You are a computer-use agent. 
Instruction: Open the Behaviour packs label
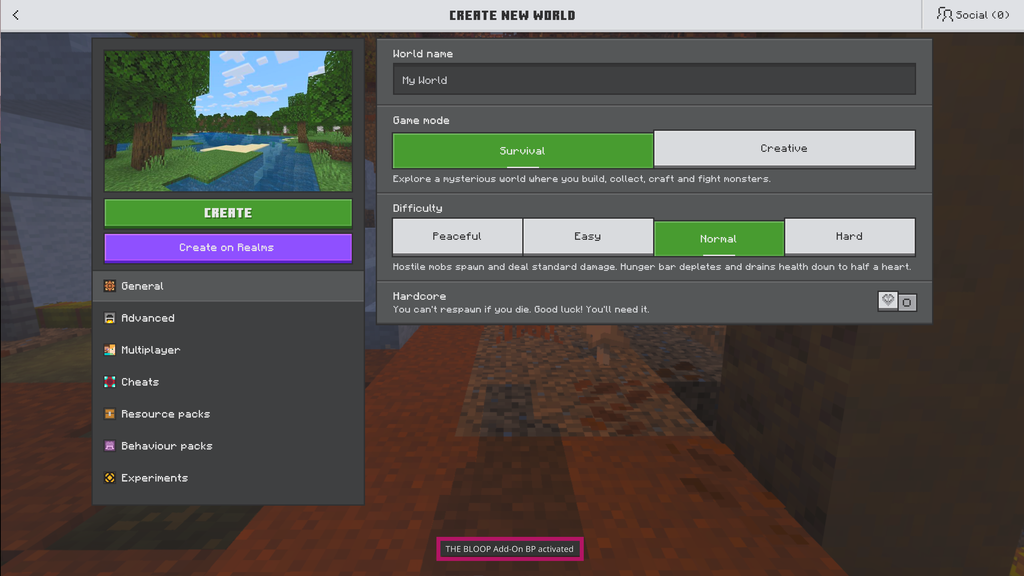click(167, 446)
